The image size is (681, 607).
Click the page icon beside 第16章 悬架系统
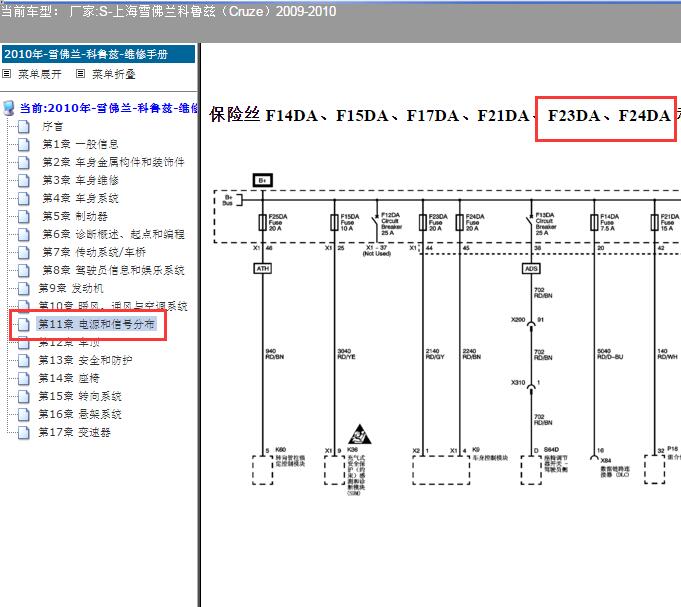point(24,415)
